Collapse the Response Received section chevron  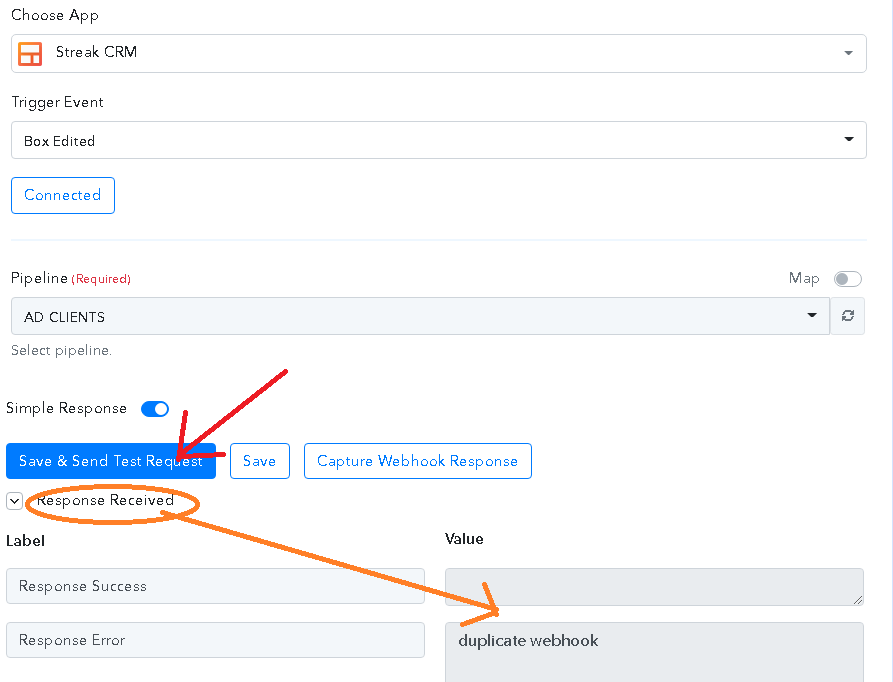14,501
